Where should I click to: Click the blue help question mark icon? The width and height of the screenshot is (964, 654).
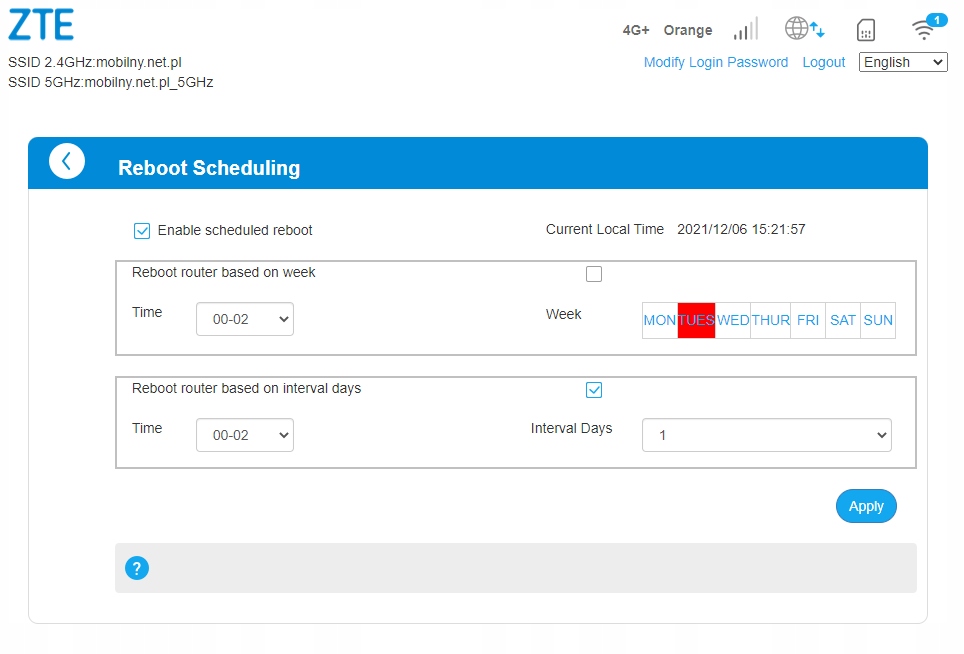point(137,568)
